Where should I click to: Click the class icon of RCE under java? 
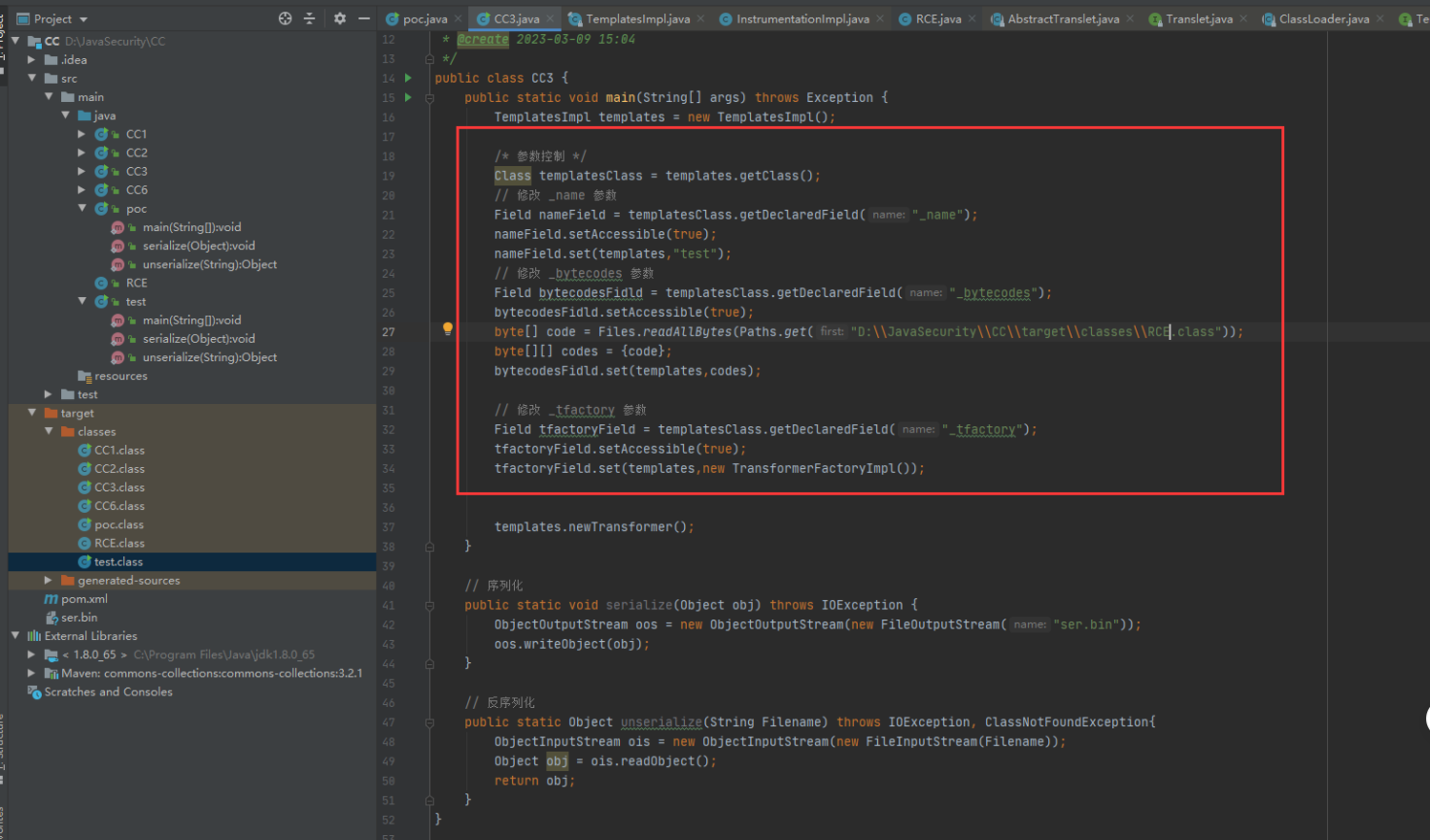tap(101, 283)
